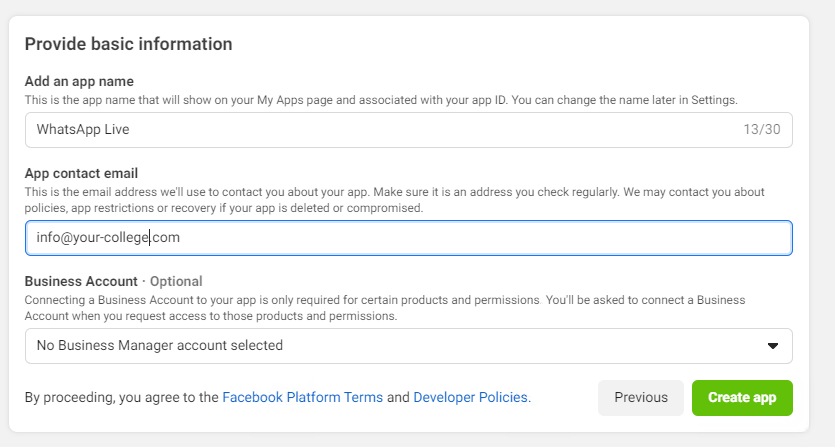Click the 13/30 character counter
The height and width of the screenshot is (447, 835).
point(762,129)
